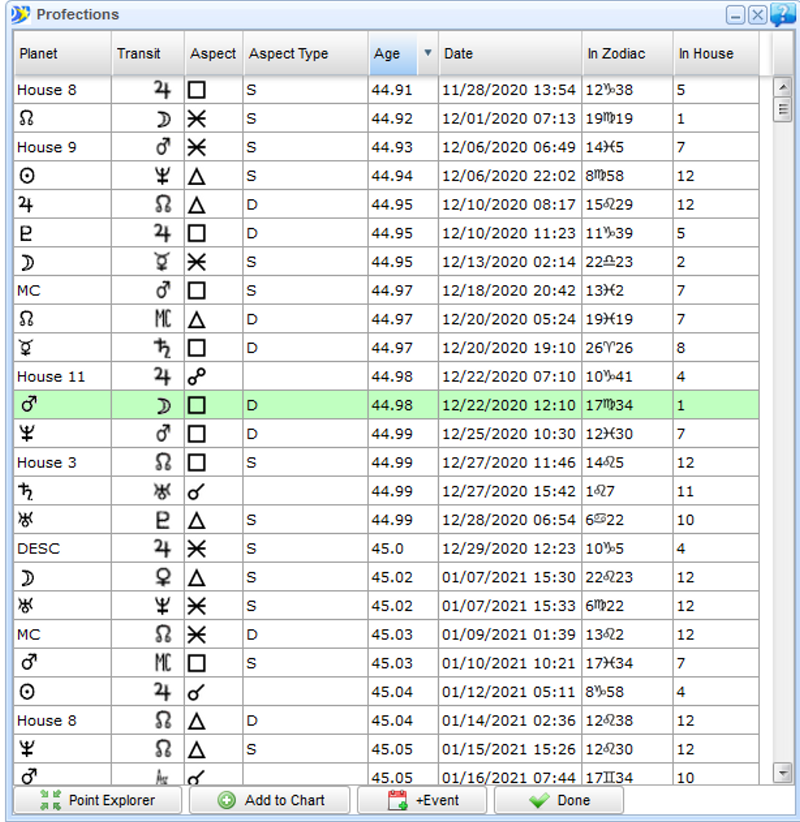Click the Venus transit glyph dated 01/07/2021 15:30

click(x=162, y=577)
